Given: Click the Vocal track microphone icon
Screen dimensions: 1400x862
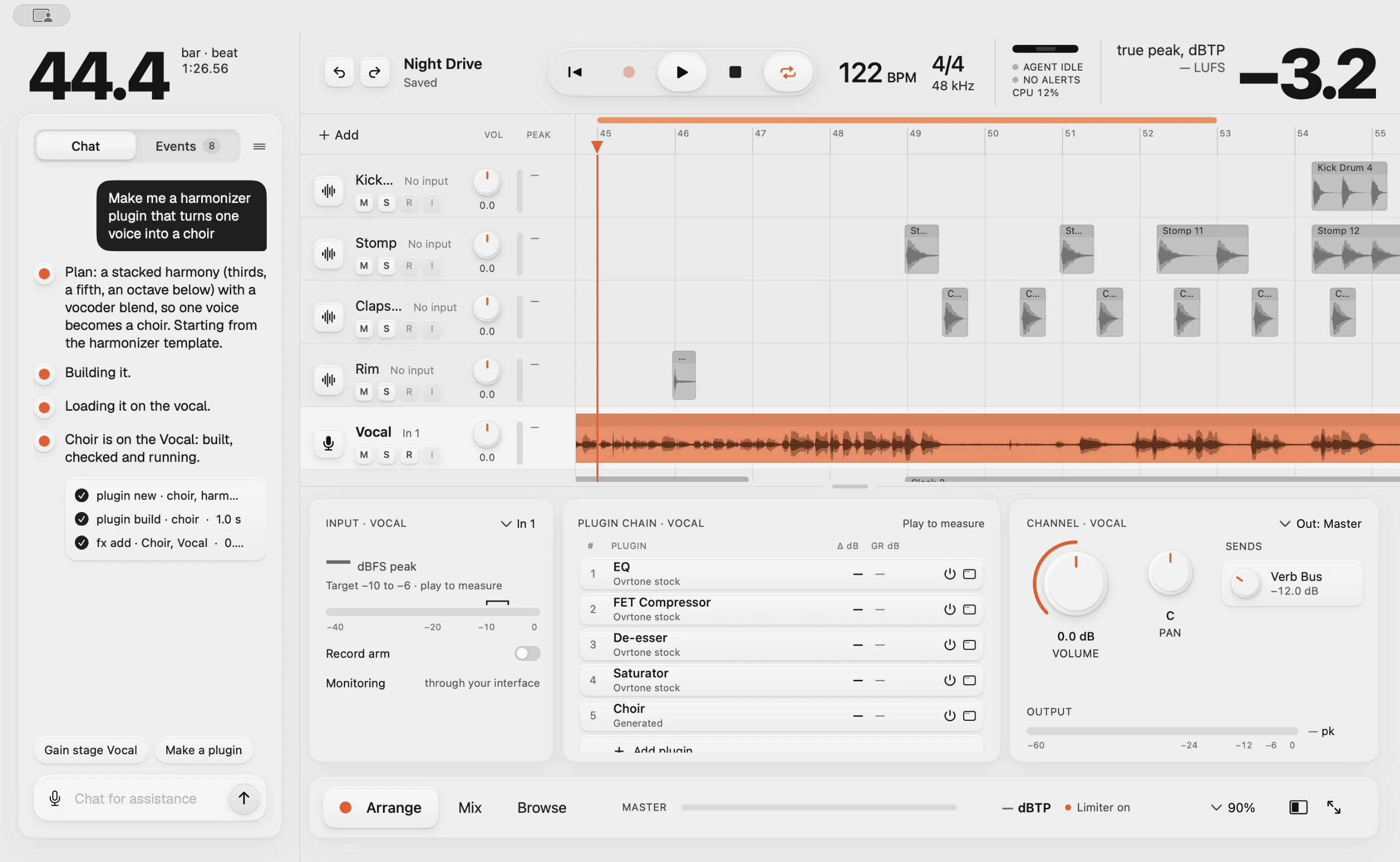Looking at the screenshot, I should (328, 443).
